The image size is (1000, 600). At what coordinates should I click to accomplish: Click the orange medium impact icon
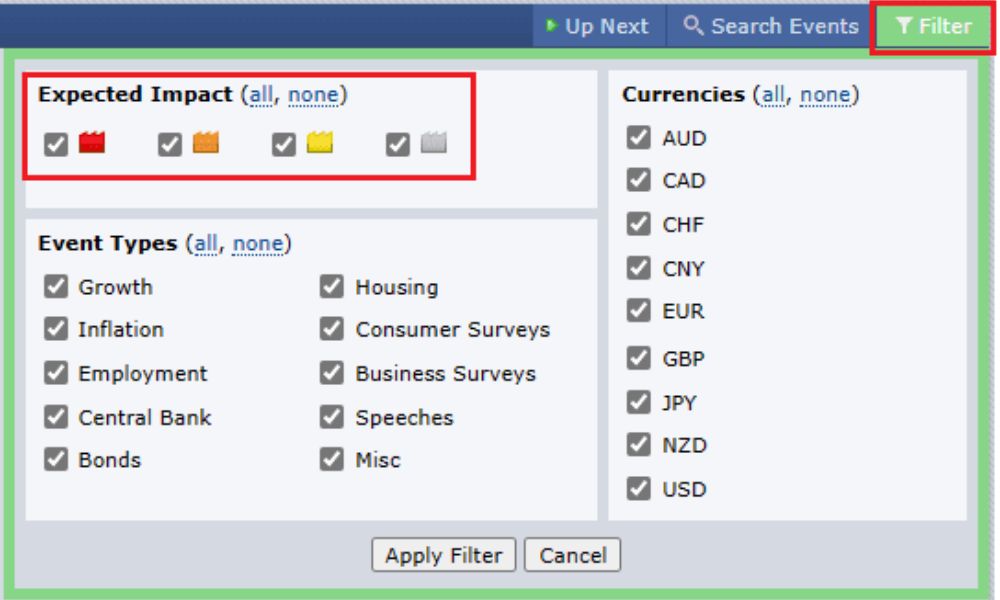click(x=206, y=143)
